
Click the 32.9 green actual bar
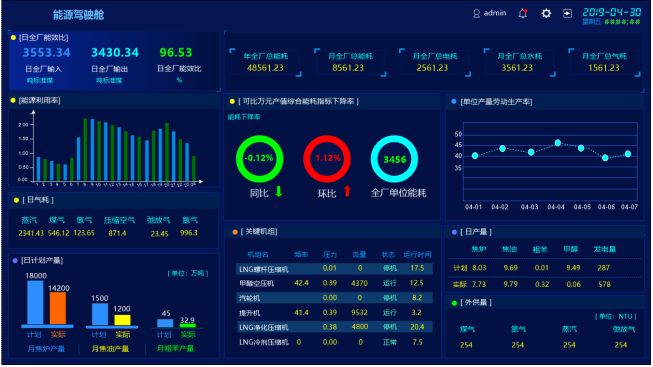point(187,325)
